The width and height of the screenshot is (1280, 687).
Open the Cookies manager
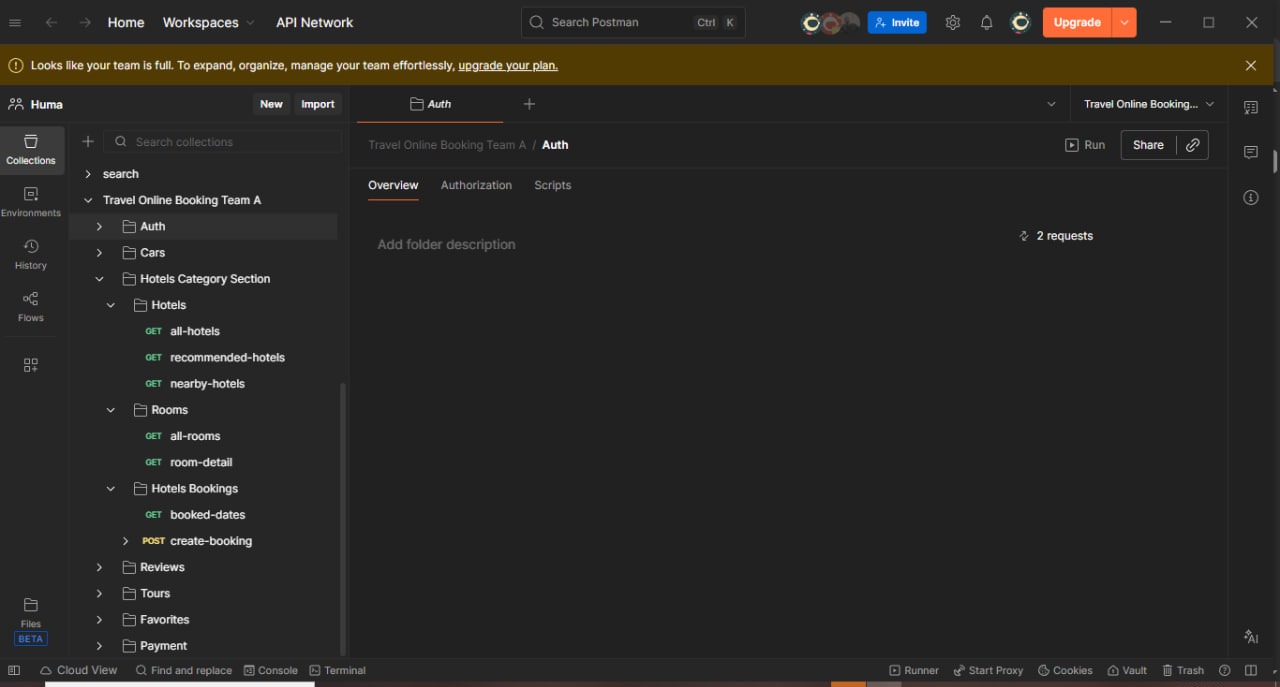click(x=1064, y=670)
